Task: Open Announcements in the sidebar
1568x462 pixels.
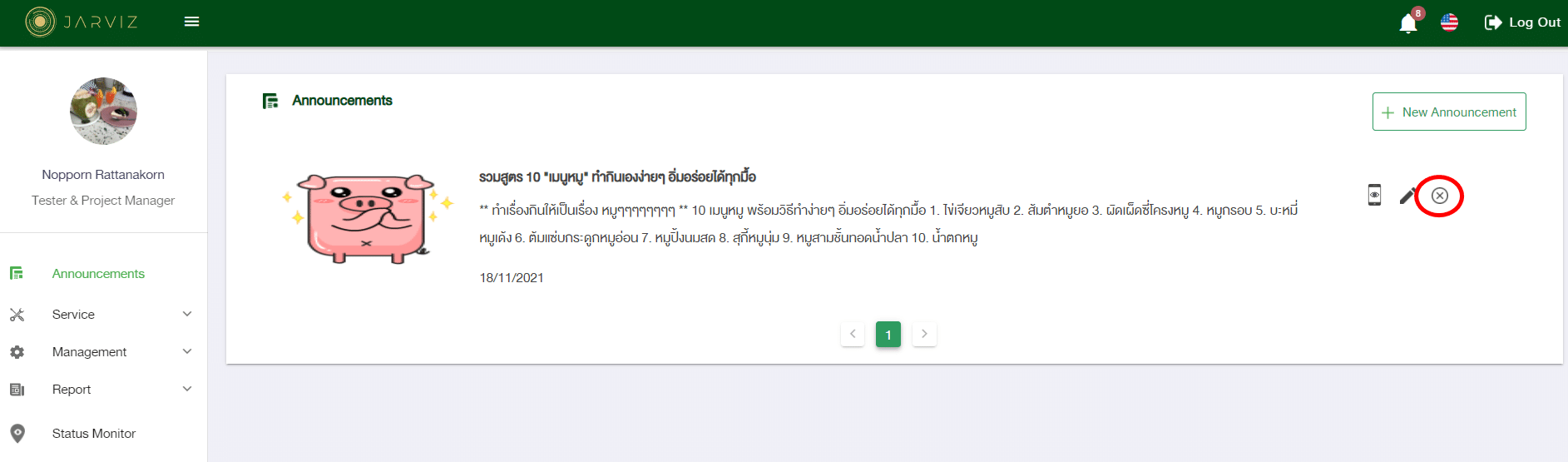Action: [x=98, y=274]
